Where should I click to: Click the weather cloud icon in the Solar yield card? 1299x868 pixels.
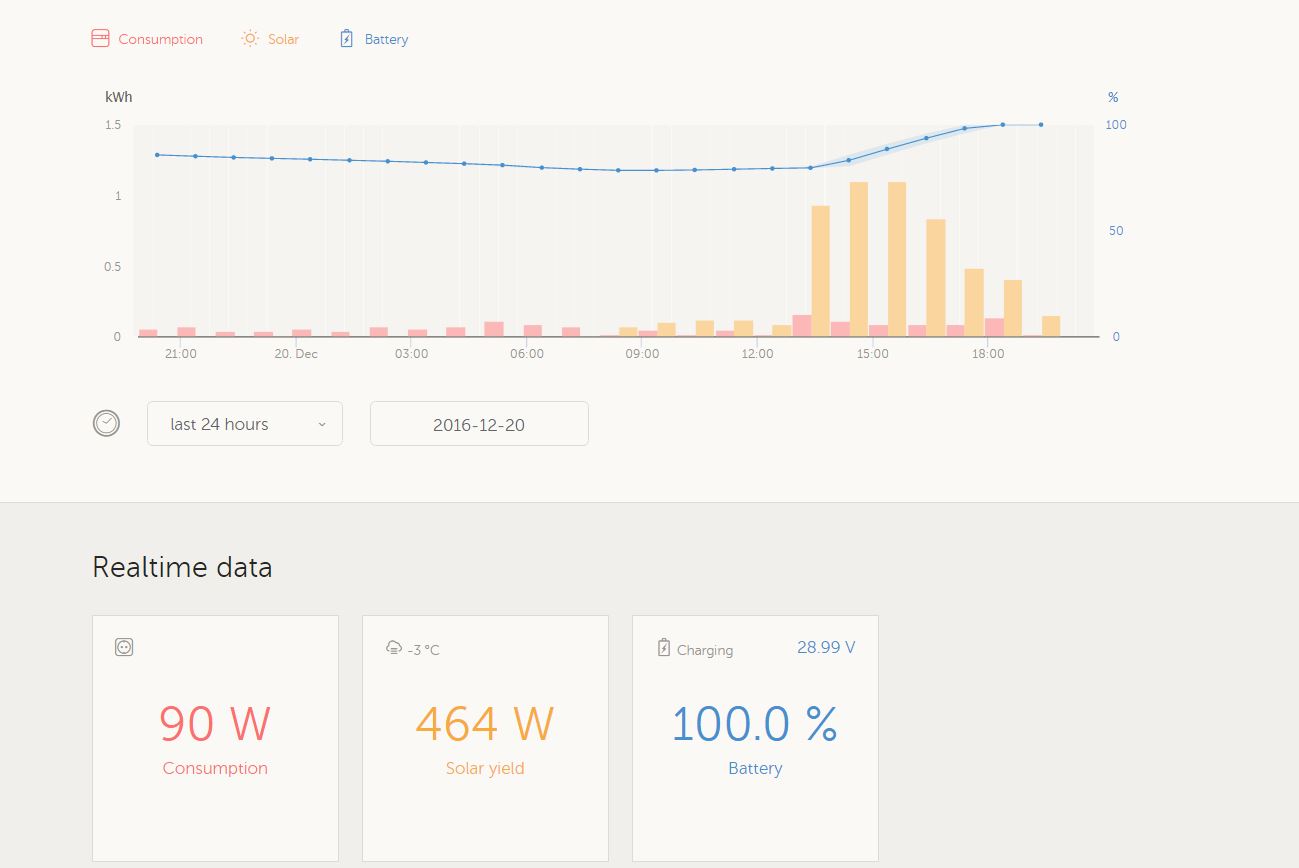[x=393, y=648]
